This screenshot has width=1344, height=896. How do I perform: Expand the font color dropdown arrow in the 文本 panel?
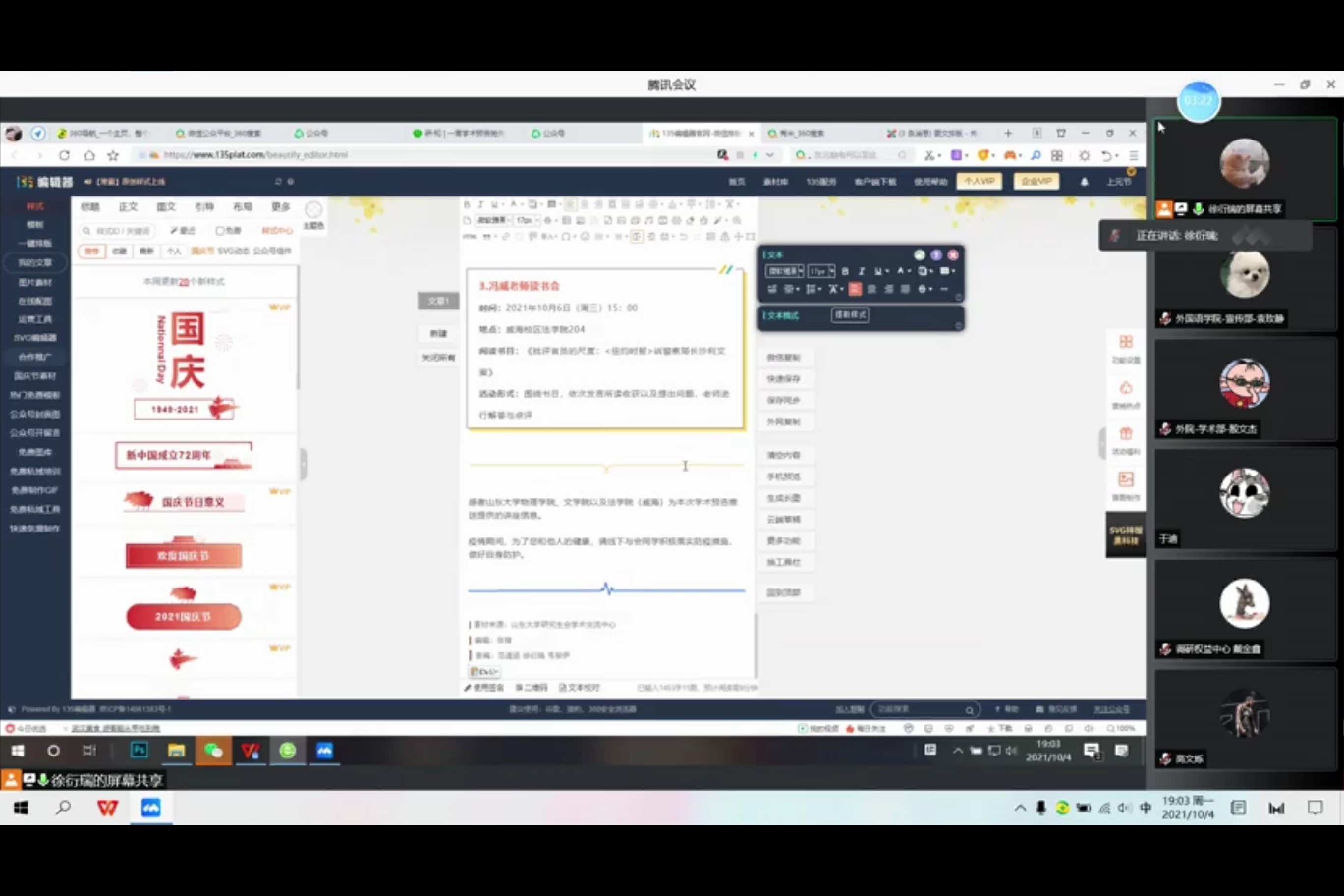point(909,272)
